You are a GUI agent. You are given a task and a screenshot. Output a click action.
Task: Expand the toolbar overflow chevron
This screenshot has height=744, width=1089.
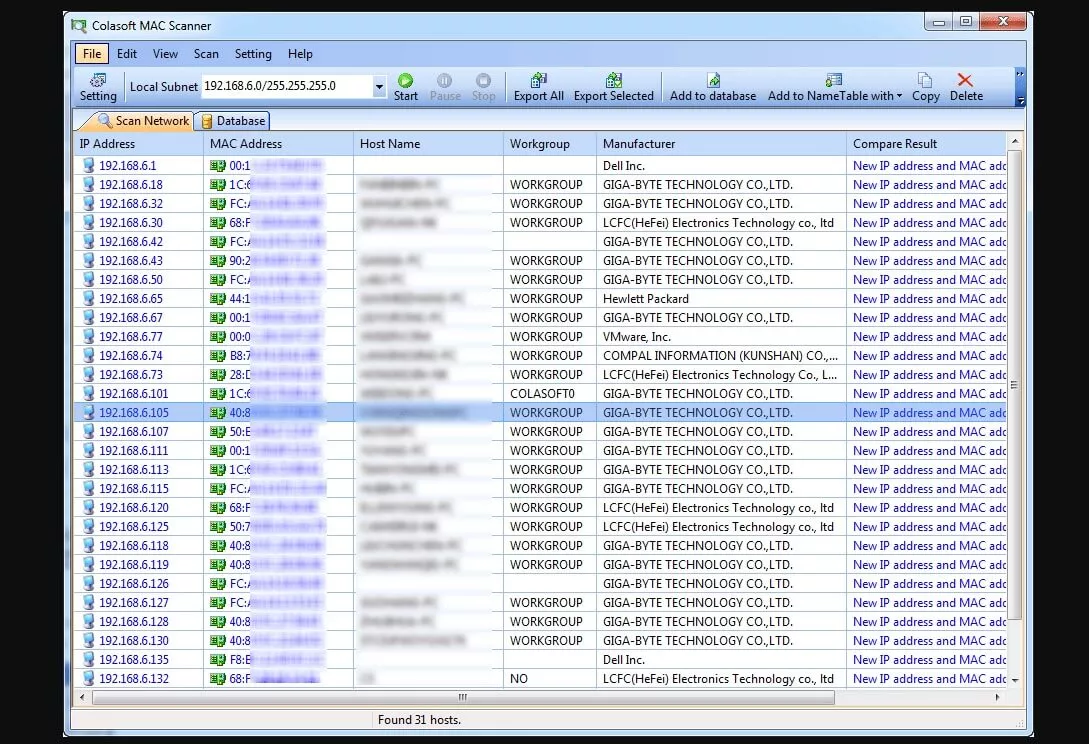point(1020,74)
